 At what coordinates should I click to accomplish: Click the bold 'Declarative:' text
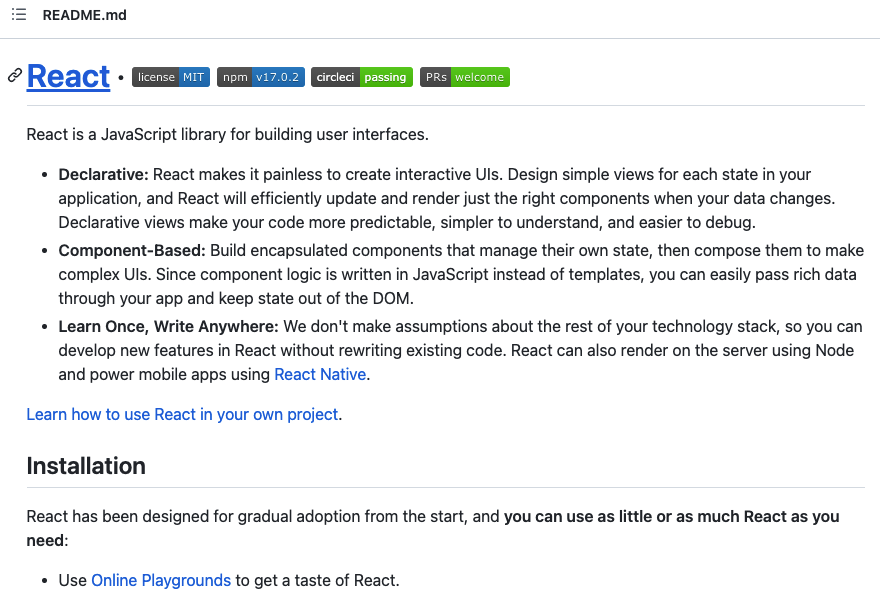103,175
